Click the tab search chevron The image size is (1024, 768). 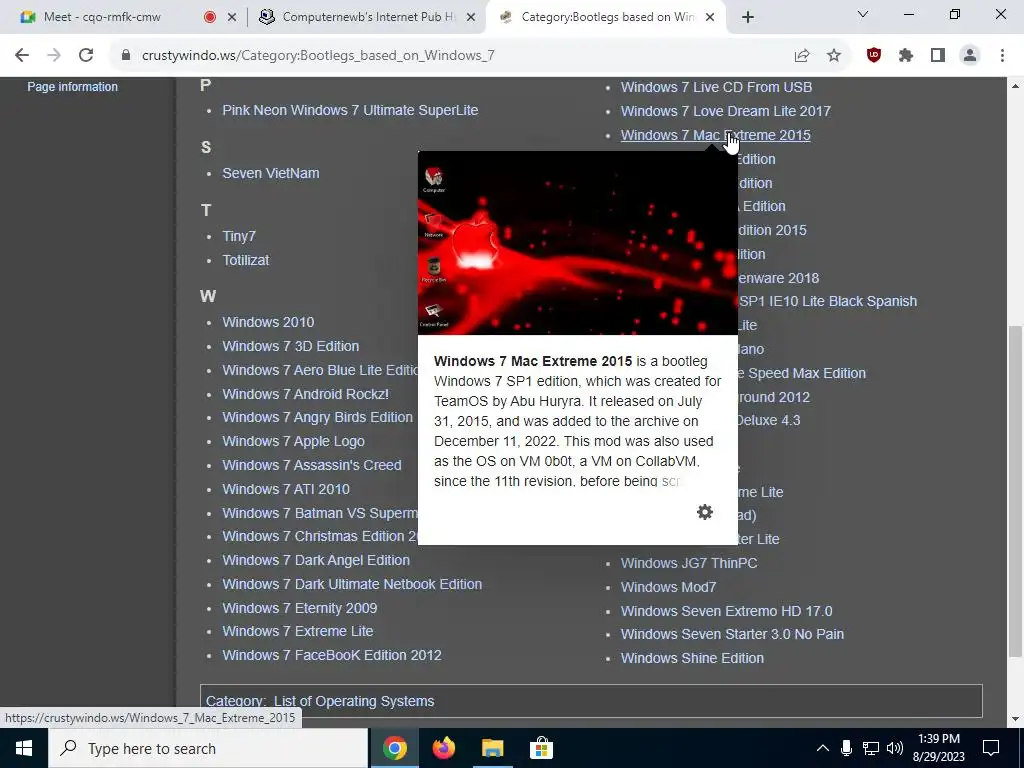coord(863,14)
